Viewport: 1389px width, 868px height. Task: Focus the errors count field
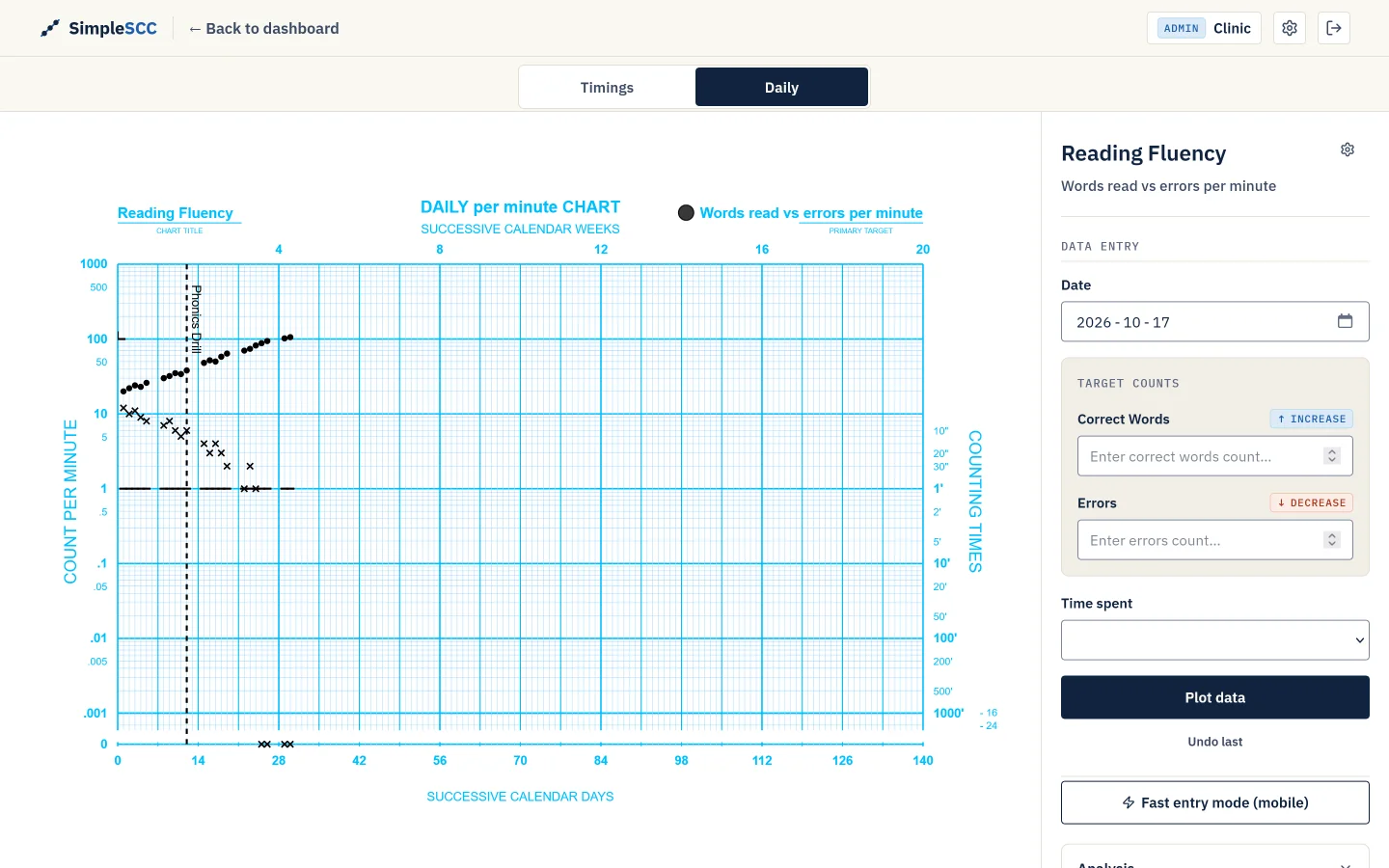pyautogui.click(x=1215, y=540)
